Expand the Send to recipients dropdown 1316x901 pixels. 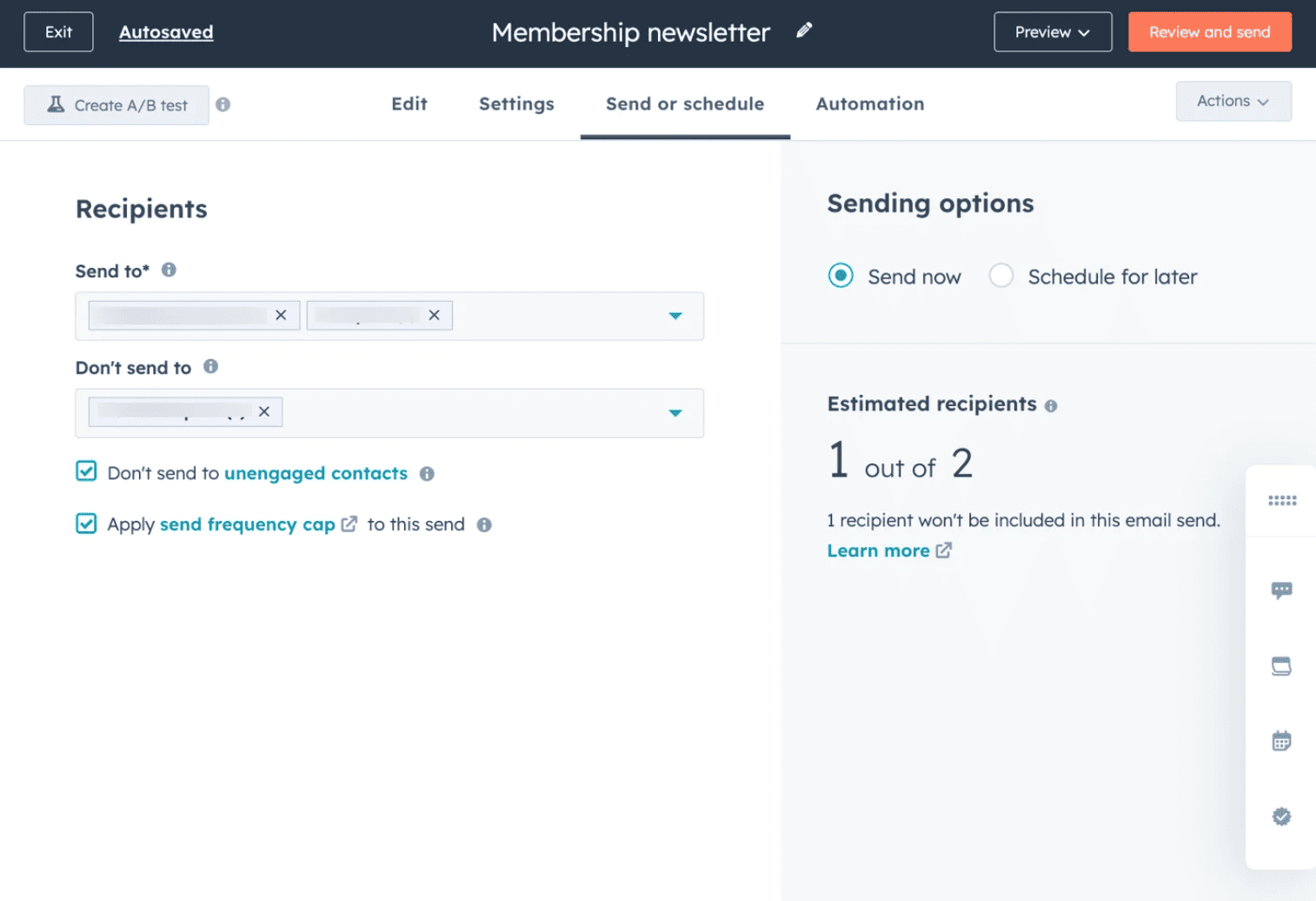coord(675,317)
